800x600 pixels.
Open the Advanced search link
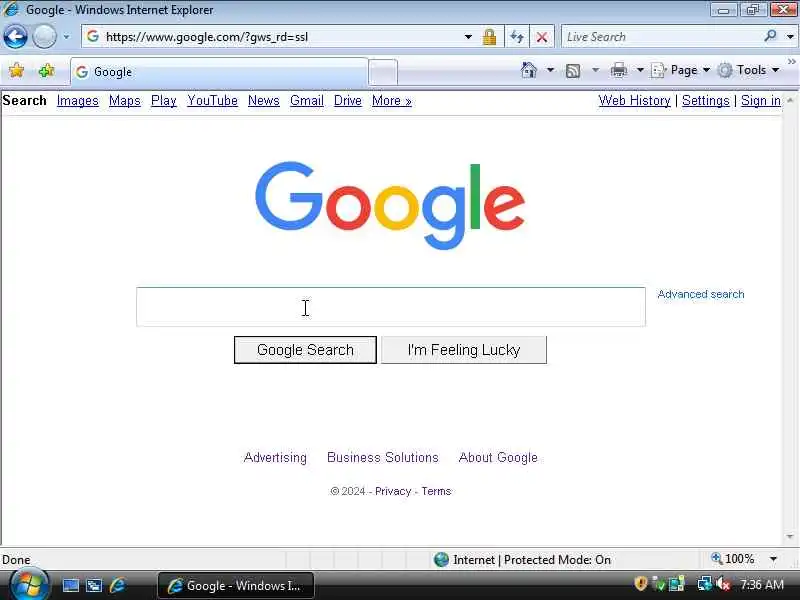[701, 294]
